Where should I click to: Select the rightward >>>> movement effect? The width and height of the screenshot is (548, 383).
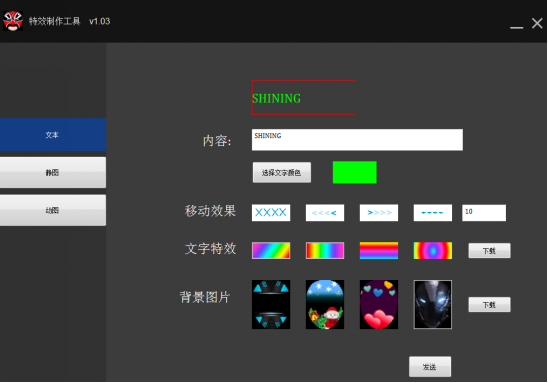(x=379, y=212)
